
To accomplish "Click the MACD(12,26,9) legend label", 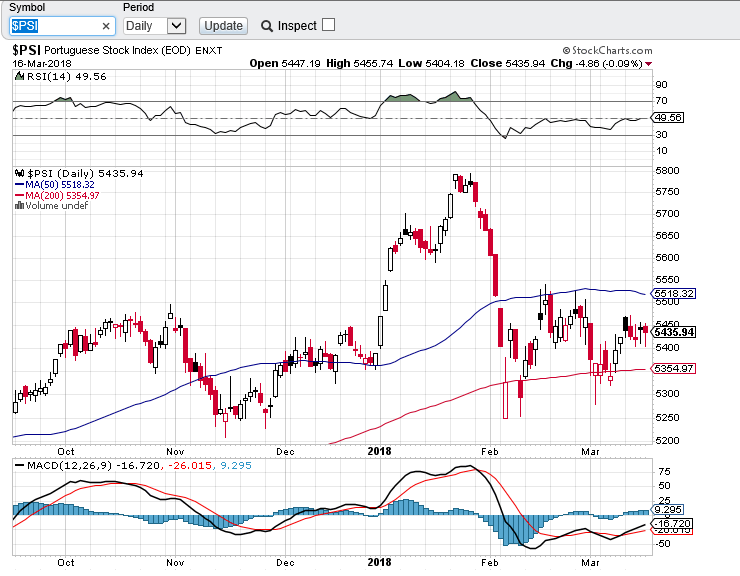I will pos(69,466).
